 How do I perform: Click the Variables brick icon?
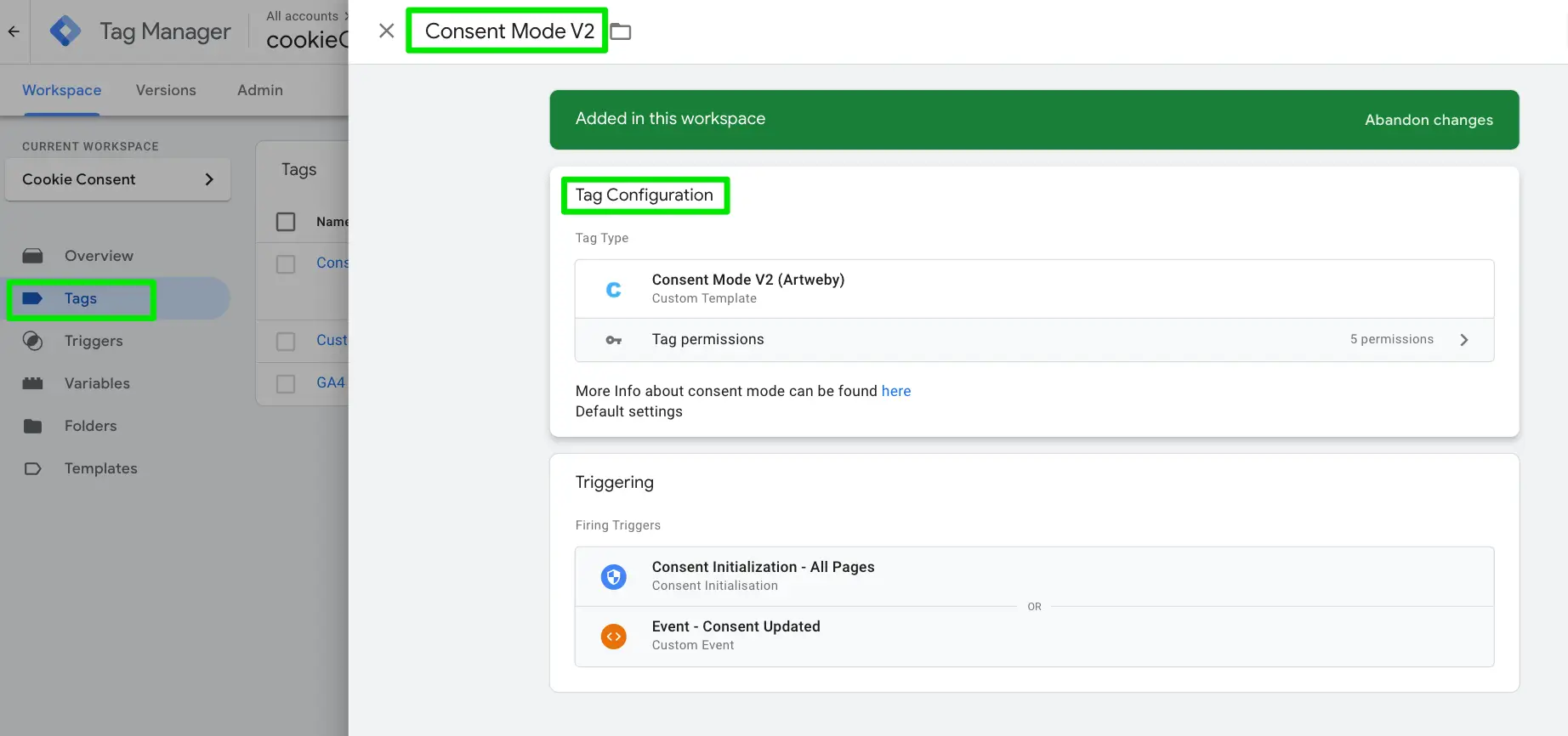point(32,383)
